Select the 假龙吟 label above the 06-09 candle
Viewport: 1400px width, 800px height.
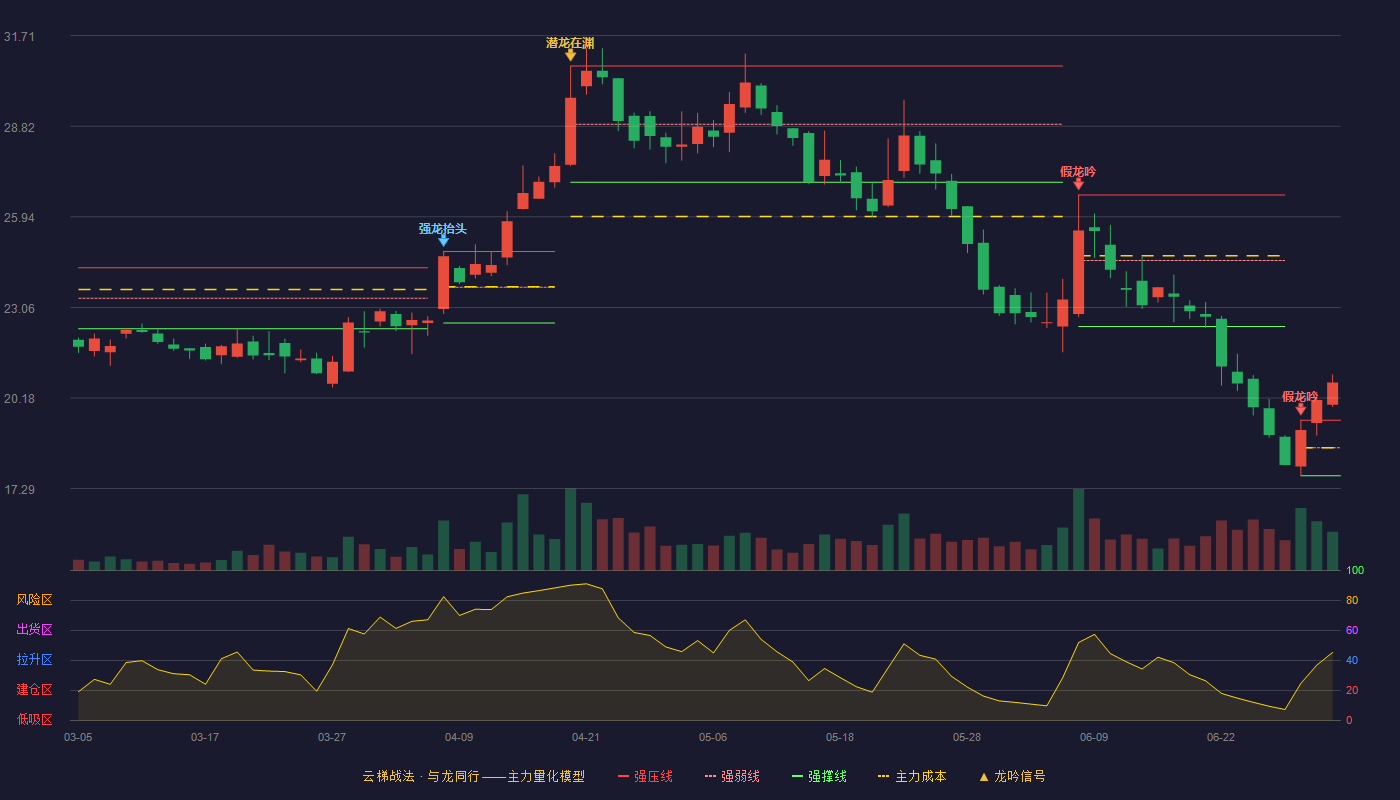point(1078,172)
